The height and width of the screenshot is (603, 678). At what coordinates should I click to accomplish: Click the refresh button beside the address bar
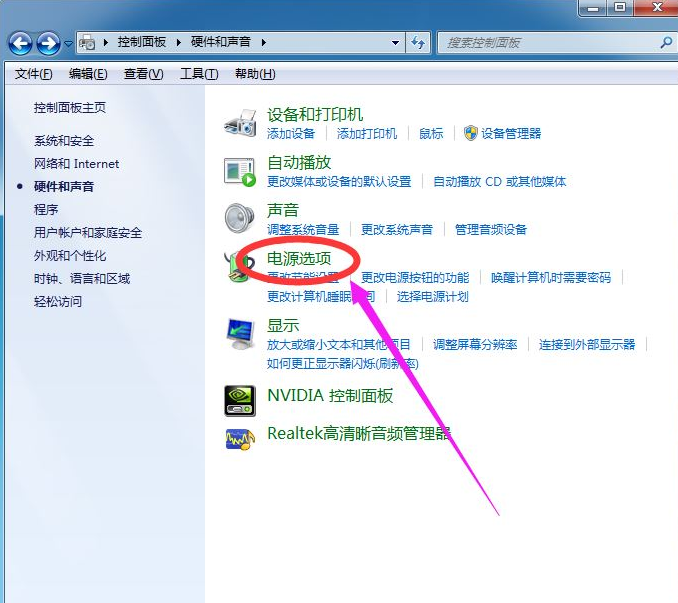pyautogui.click(x=418, y=43)
